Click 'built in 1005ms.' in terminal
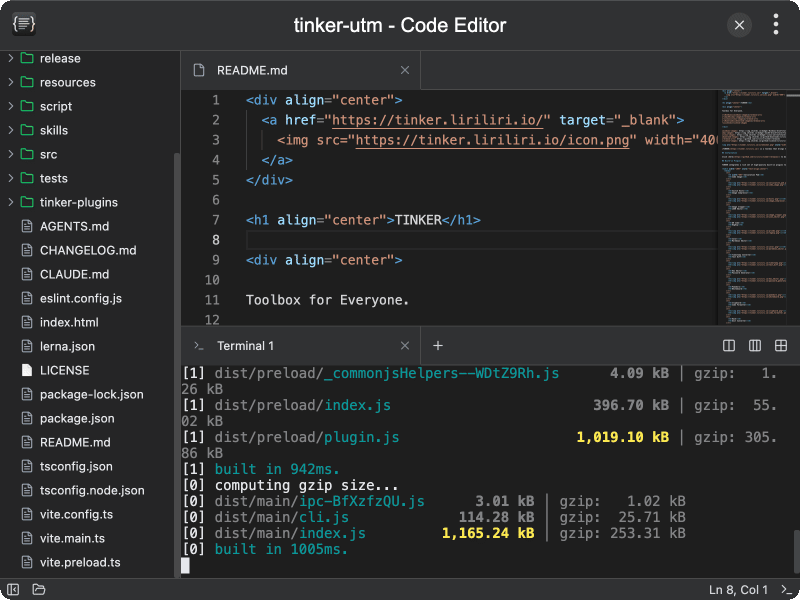 [x=281, y=549]
